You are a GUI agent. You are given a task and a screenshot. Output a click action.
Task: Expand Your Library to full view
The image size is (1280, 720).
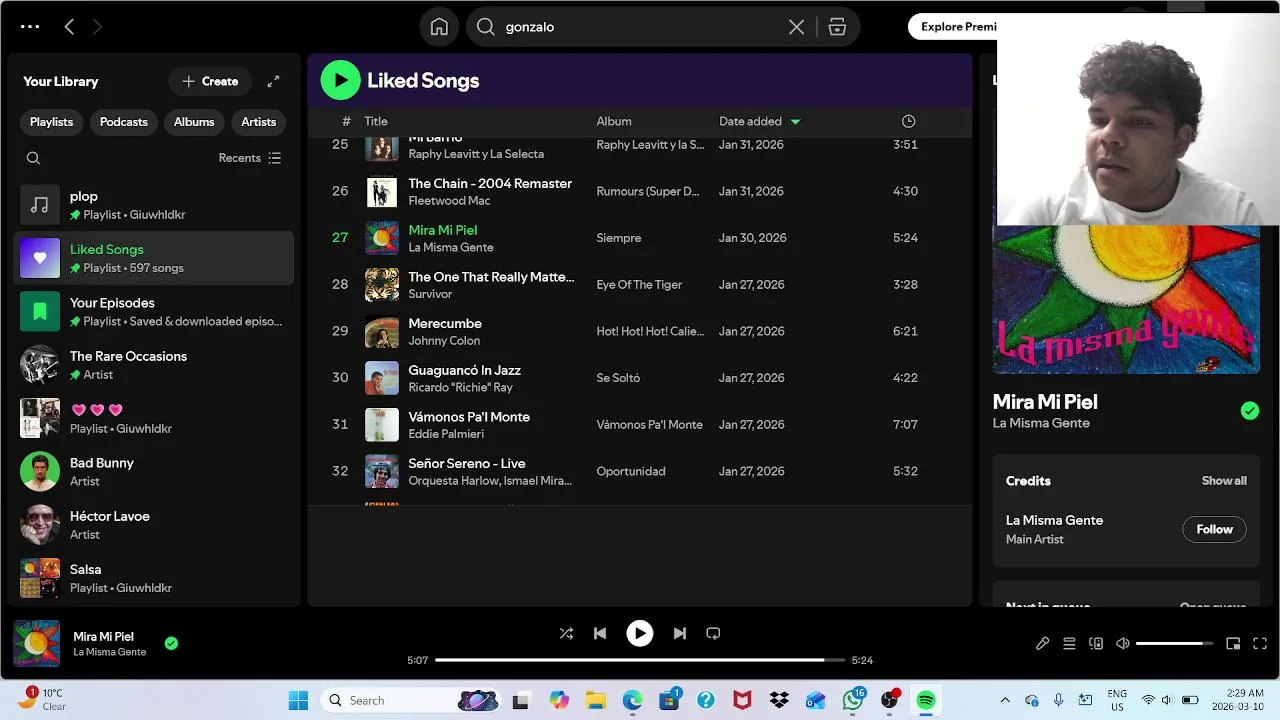coord(273,81)
